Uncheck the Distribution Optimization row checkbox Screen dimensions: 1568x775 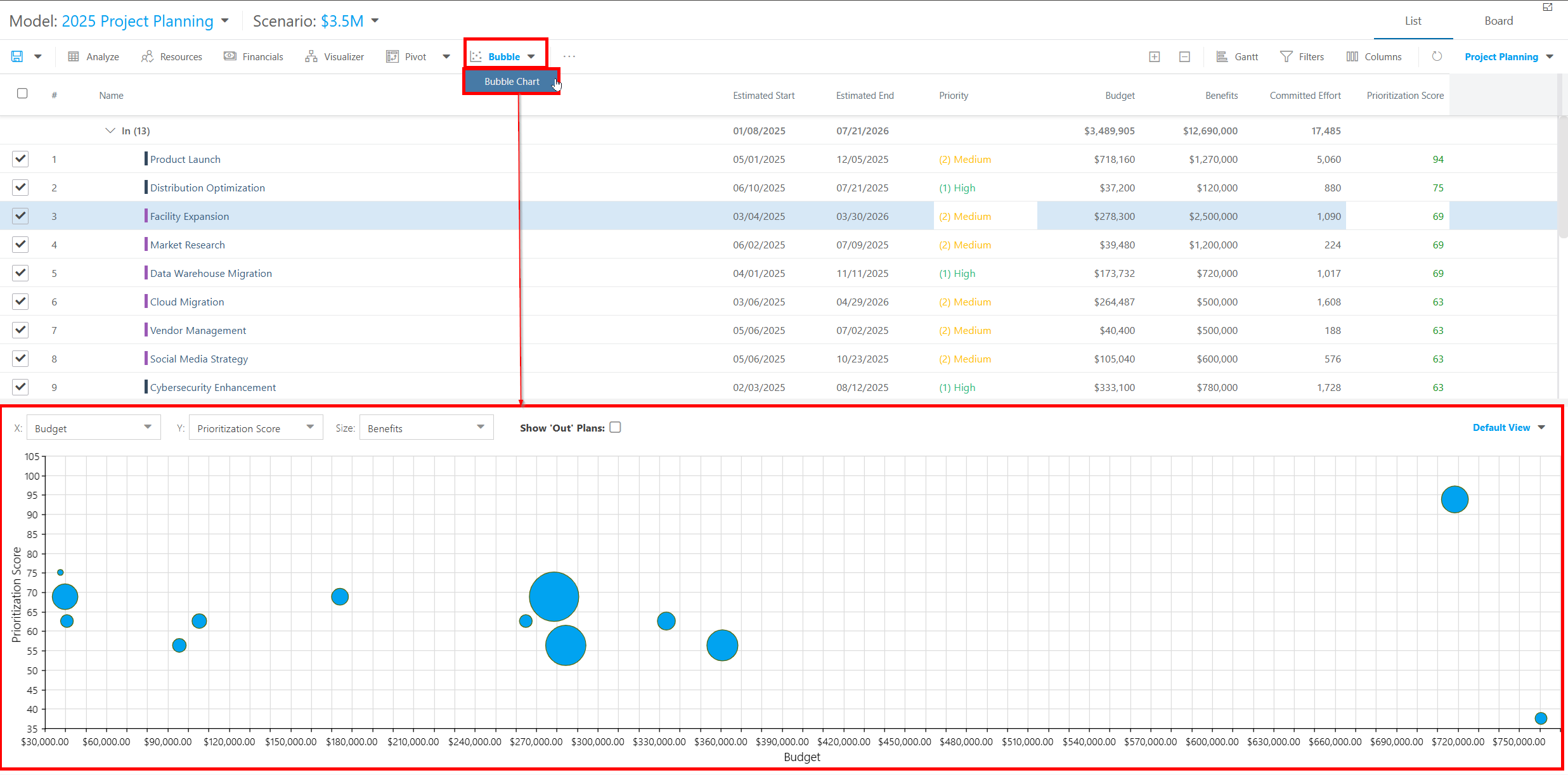[20, 187]
